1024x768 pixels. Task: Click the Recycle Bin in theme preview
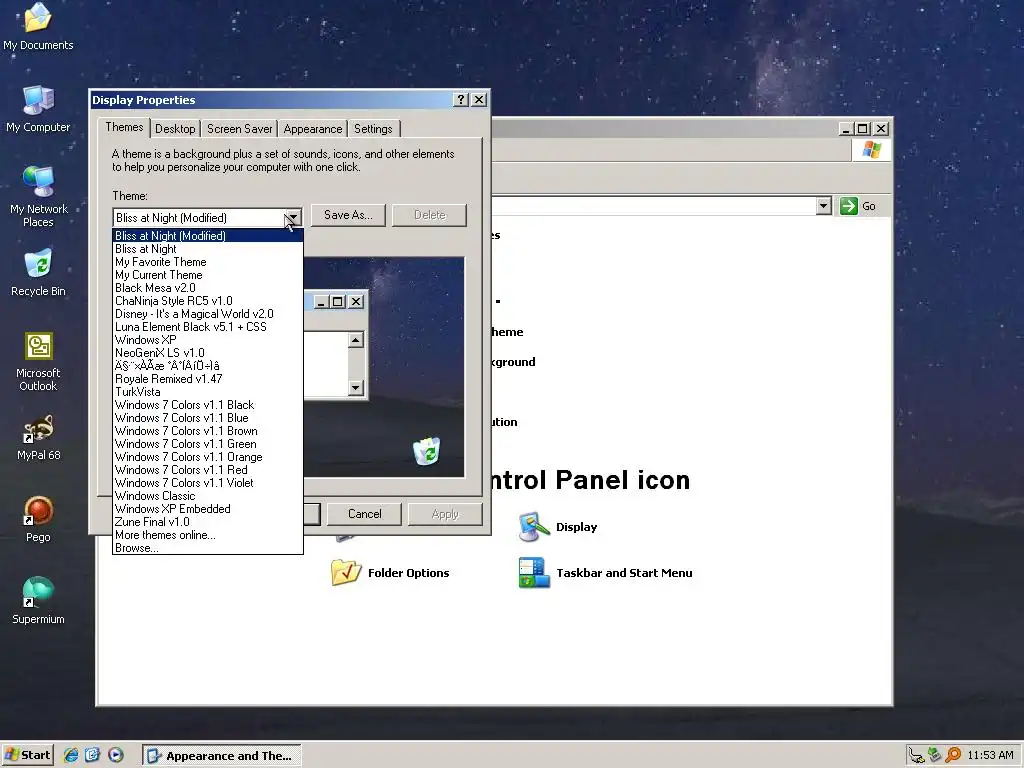pyautogui.click(x=426, y=451)
